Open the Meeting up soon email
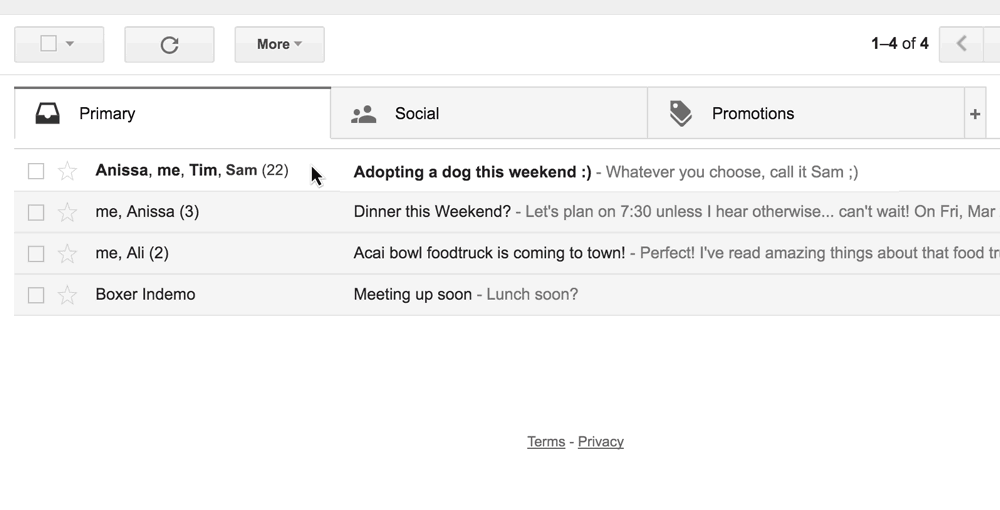 coord(507,295)
